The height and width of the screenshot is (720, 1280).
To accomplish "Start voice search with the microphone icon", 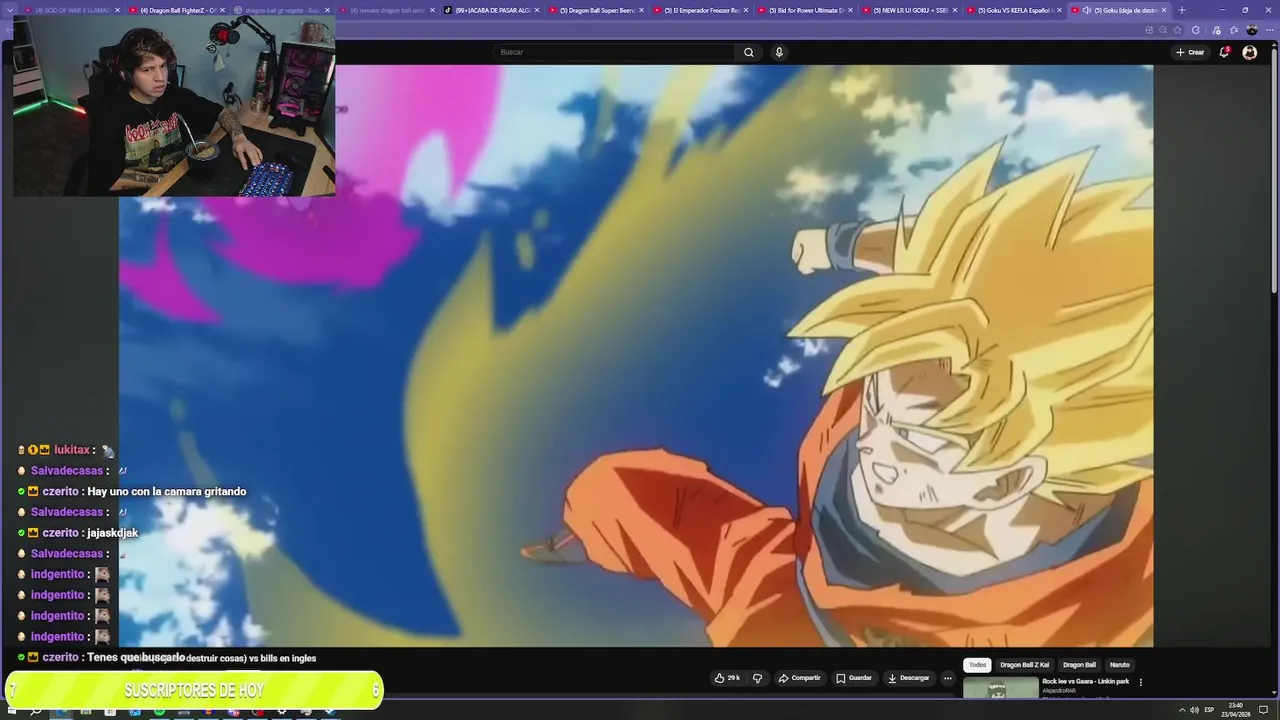I will (x=779, y=52).
